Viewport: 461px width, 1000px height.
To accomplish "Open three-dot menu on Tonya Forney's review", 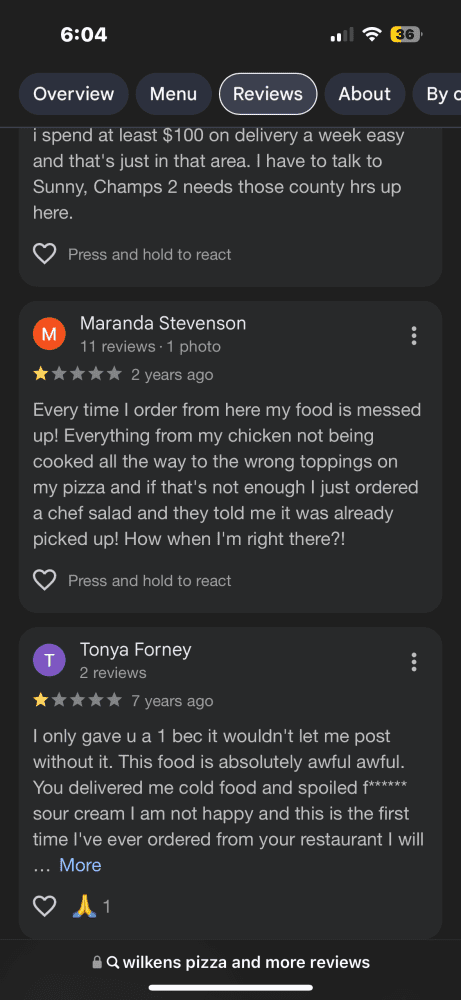I will (x=414, y=662).
